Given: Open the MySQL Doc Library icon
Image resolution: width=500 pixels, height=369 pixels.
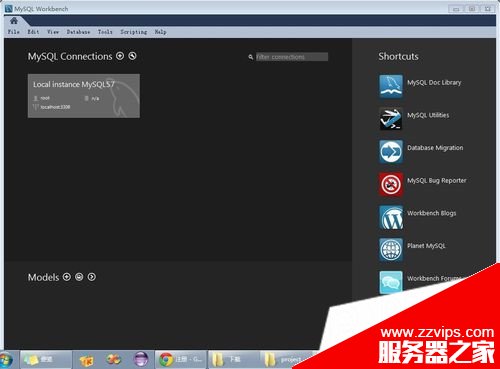Looking at the screenshot, I should pos(391,86).
